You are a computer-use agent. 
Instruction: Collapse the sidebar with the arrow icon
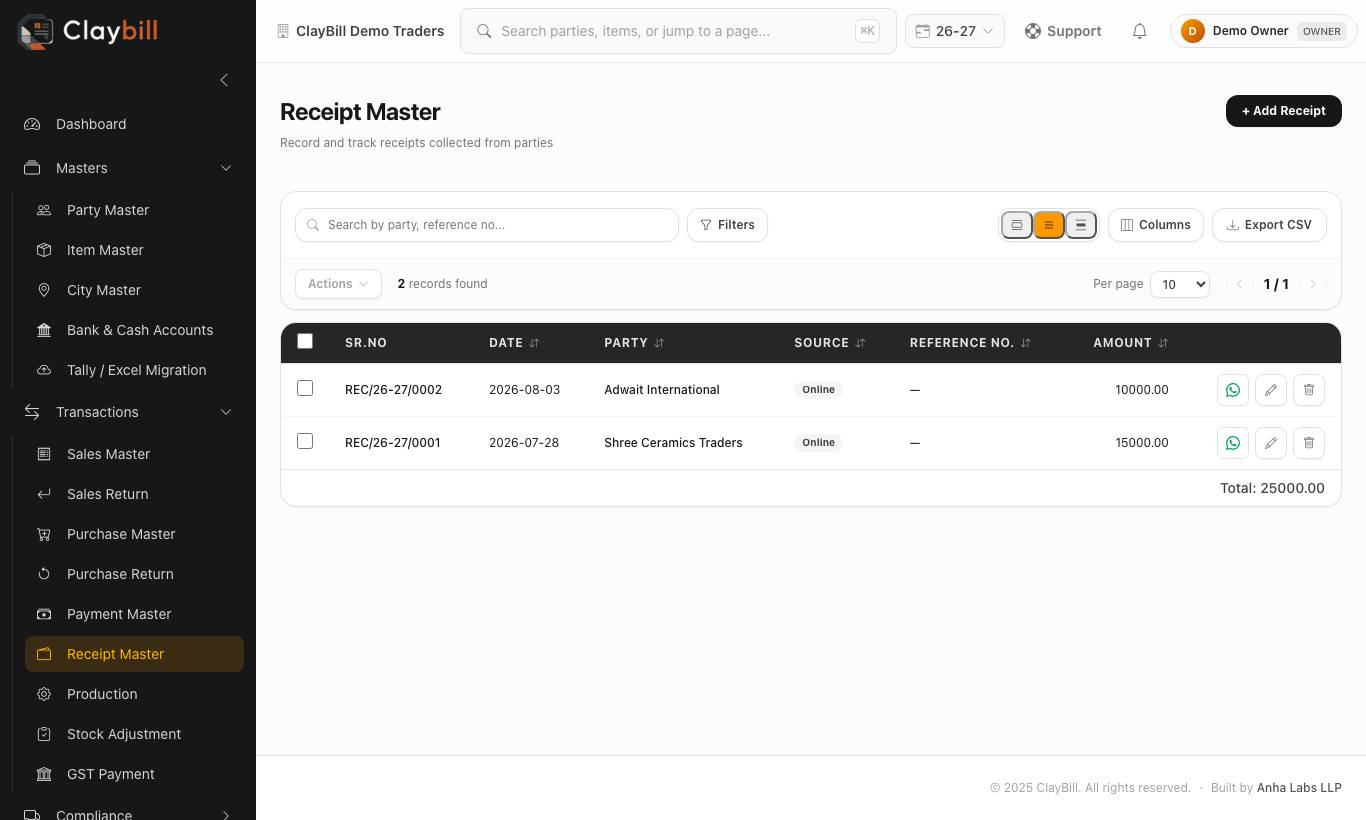224,80
